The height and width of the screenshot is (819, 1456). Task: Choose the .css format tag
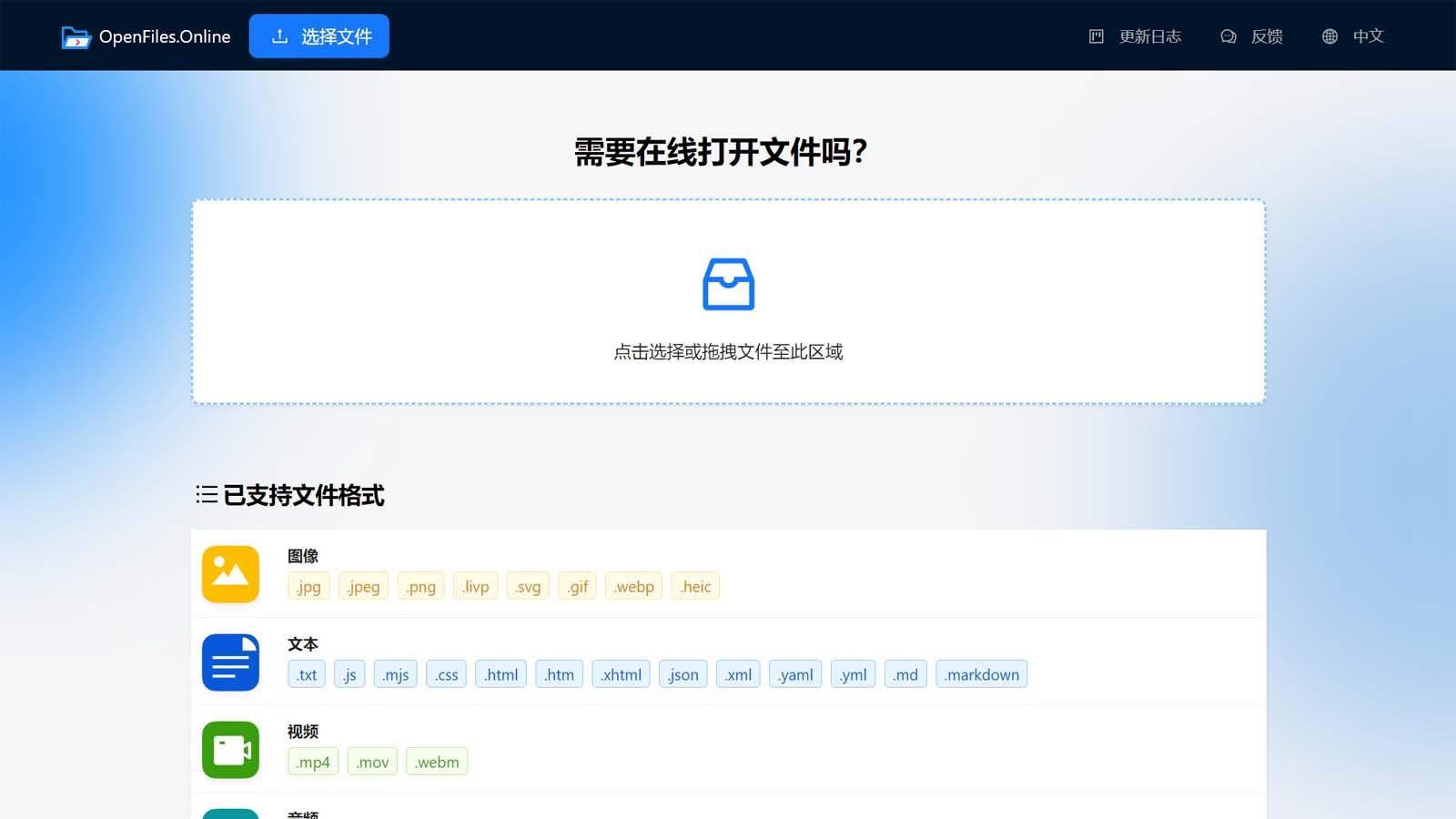447,674
